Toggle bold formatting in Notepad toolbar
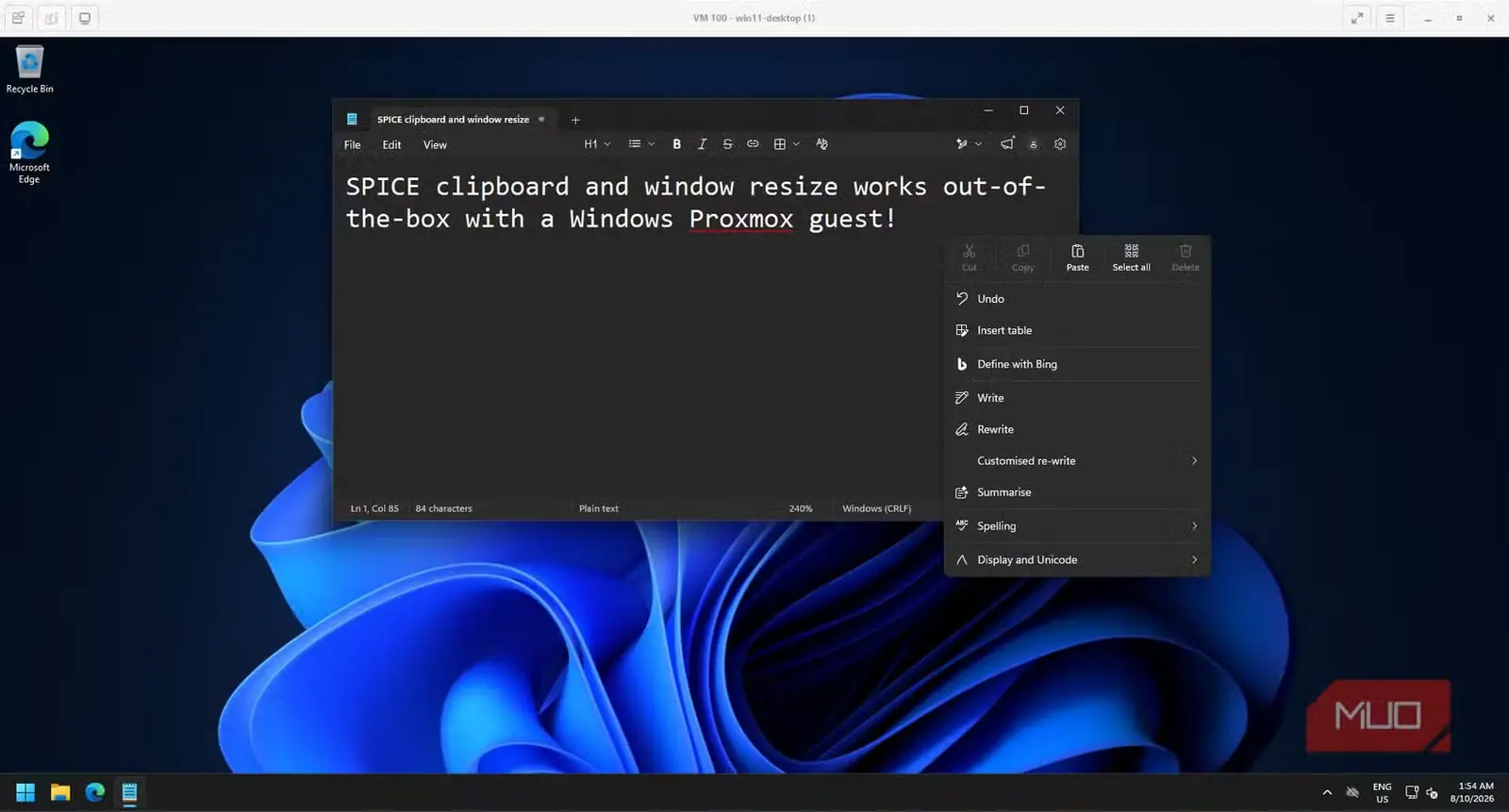 [676, 144]
